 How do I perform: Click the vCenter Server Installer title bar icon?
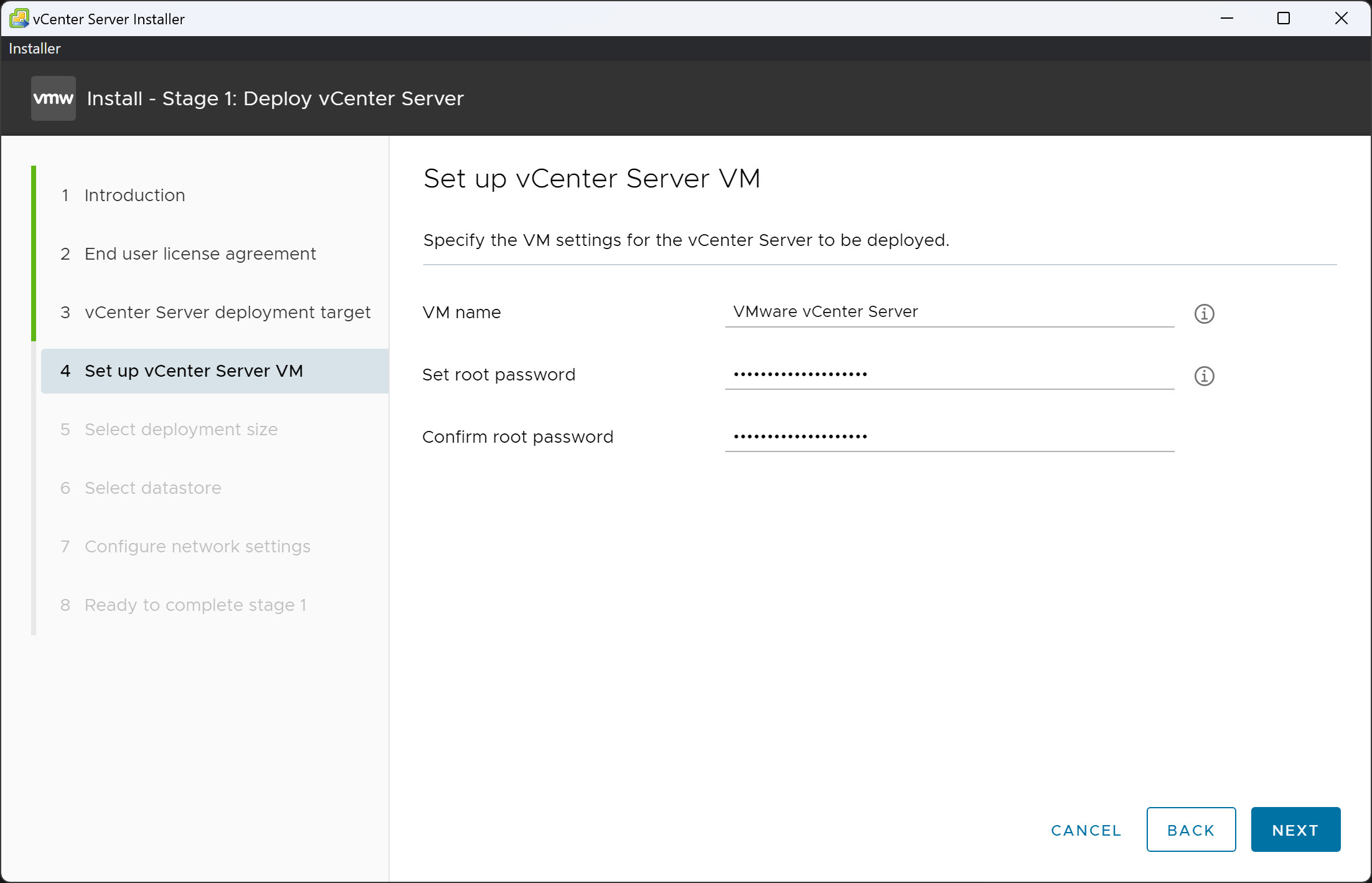click(x=18, y=18)
